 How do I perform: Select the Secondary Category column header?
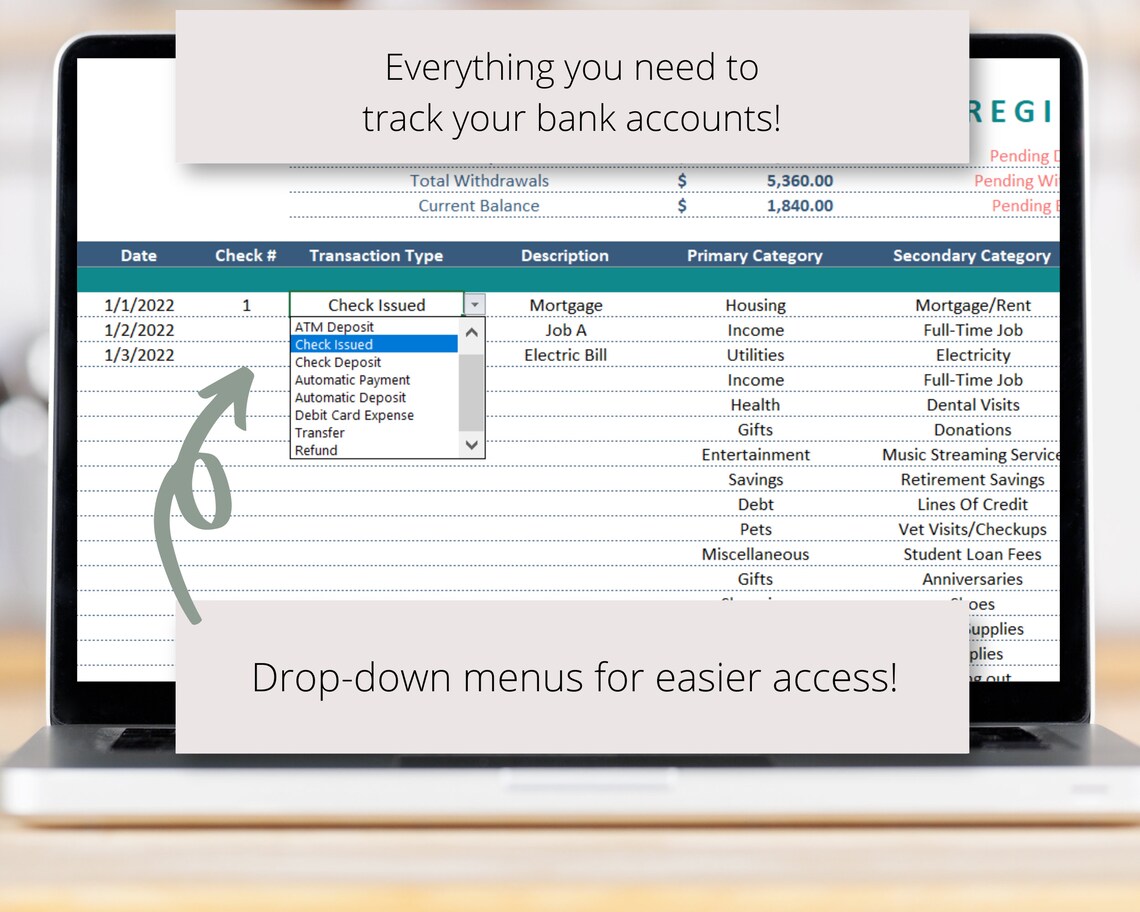click(971, 255)
